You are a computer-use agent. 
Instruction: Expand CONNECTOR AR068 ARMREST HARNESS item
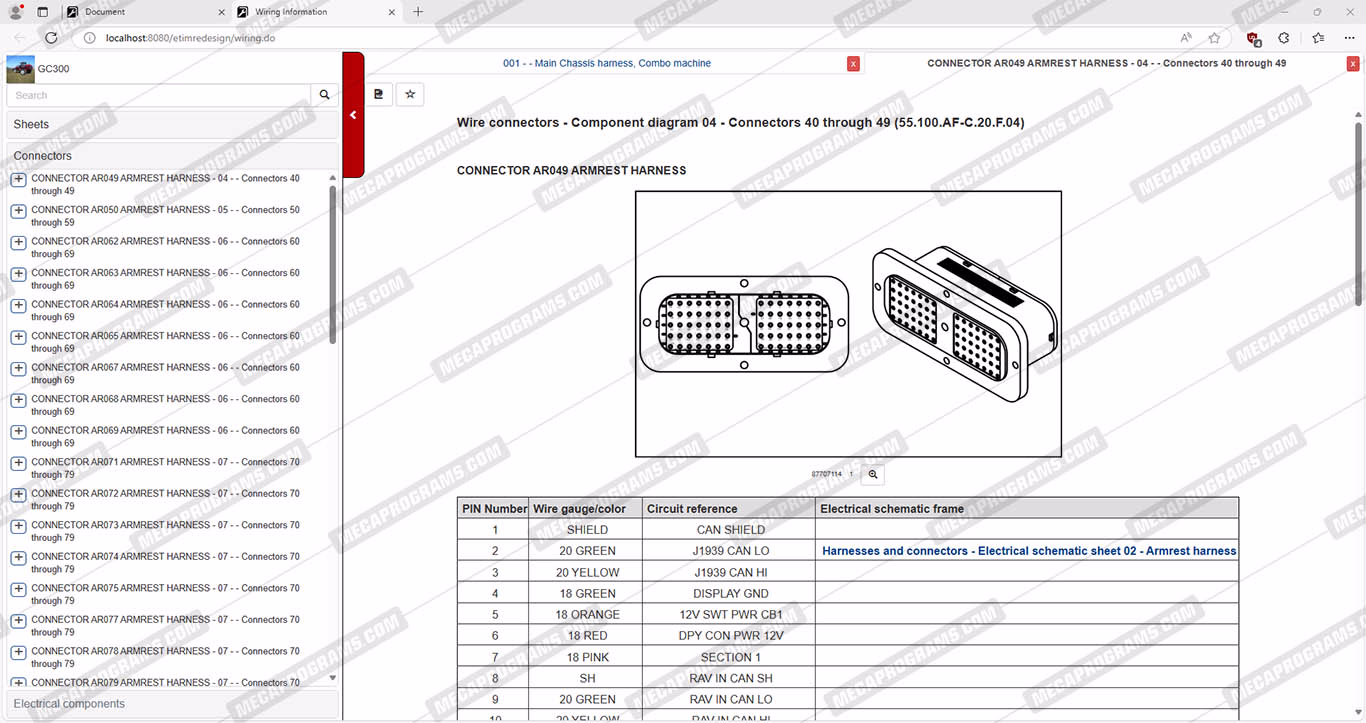[18, 400]
